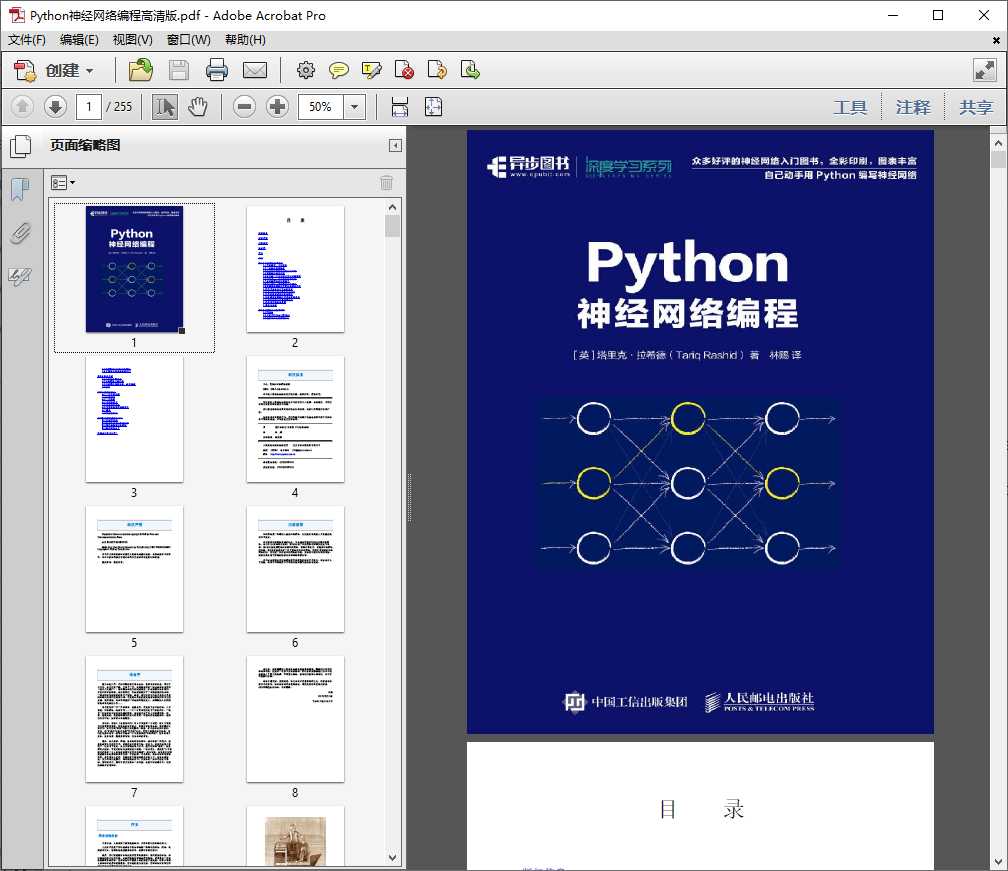
Task: Send the file by email envelope icon
Action: click(x=255, y=70)
